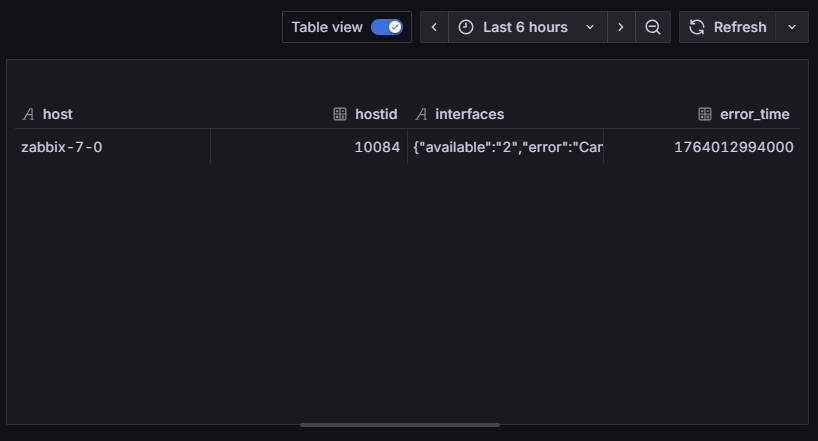This screenshot has height=441, width=818.
Task: Click the clock icon in time picker
Action: pos(466,27)
